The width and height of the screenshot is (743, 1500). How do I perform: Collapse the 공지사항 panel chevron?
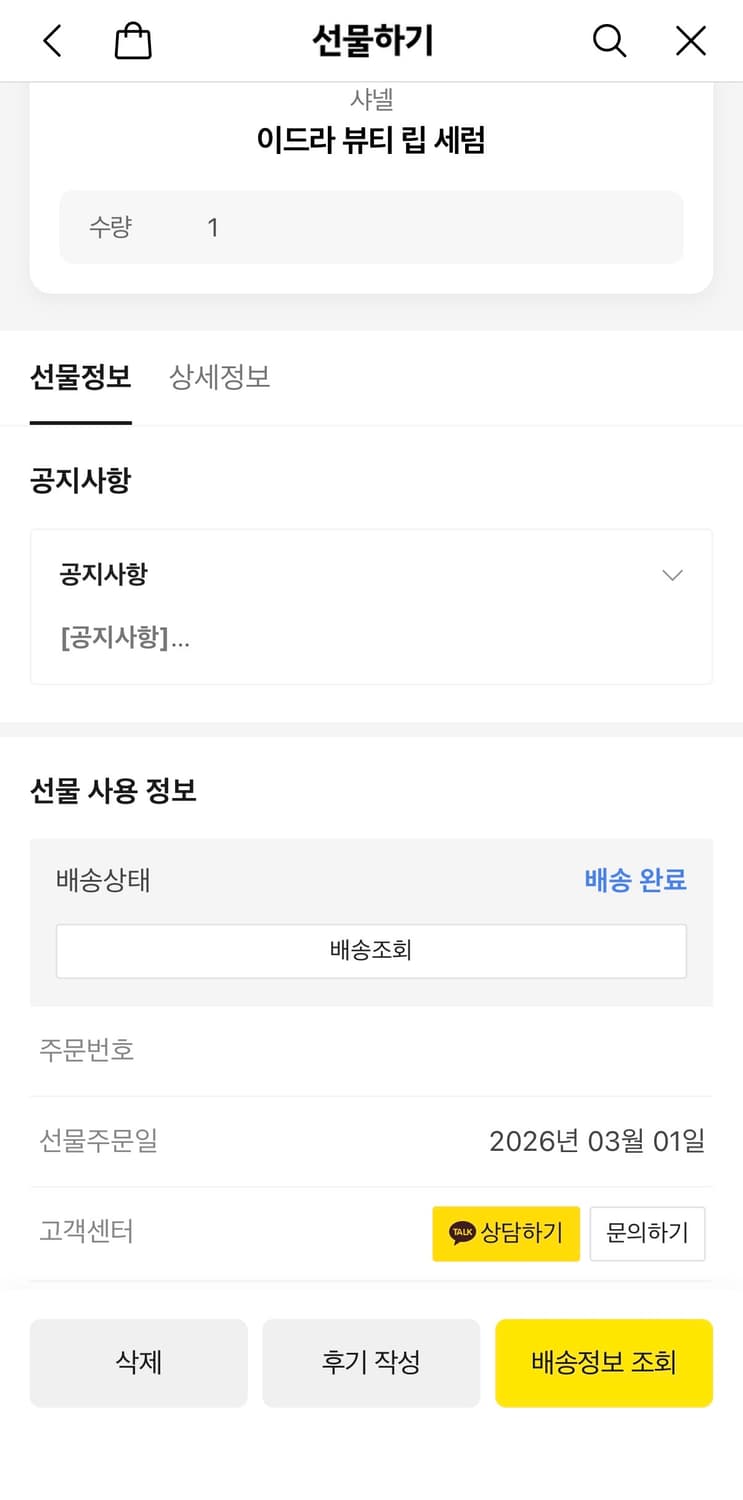coord(672,574)
